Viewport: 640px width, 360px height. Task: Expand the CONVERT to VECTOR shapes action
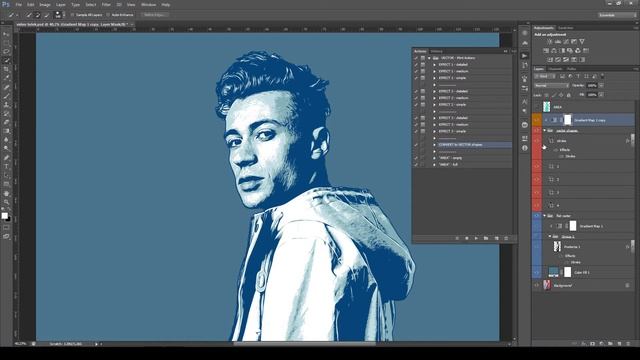pos(435,144)
